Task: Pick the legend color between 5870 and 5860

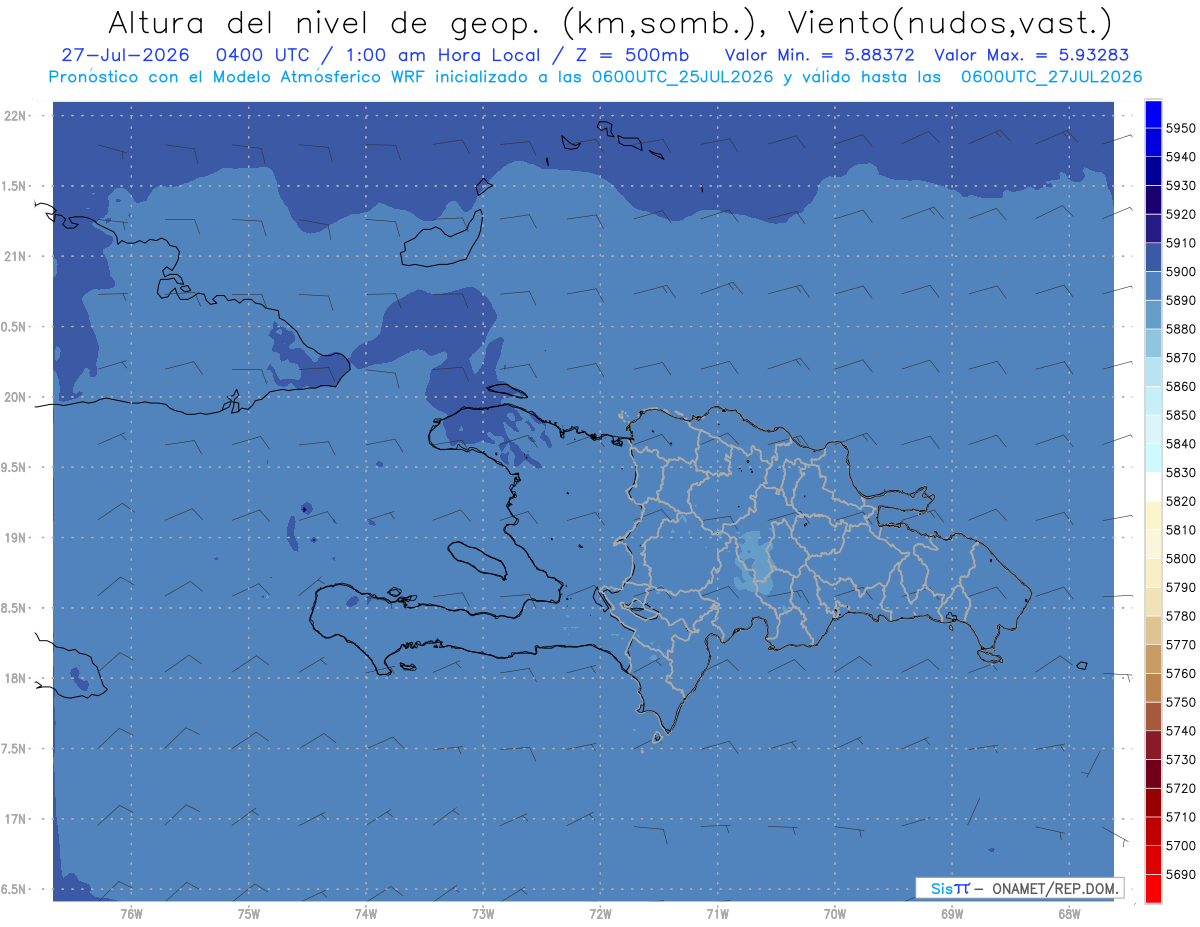Action: coord(1153,372)
